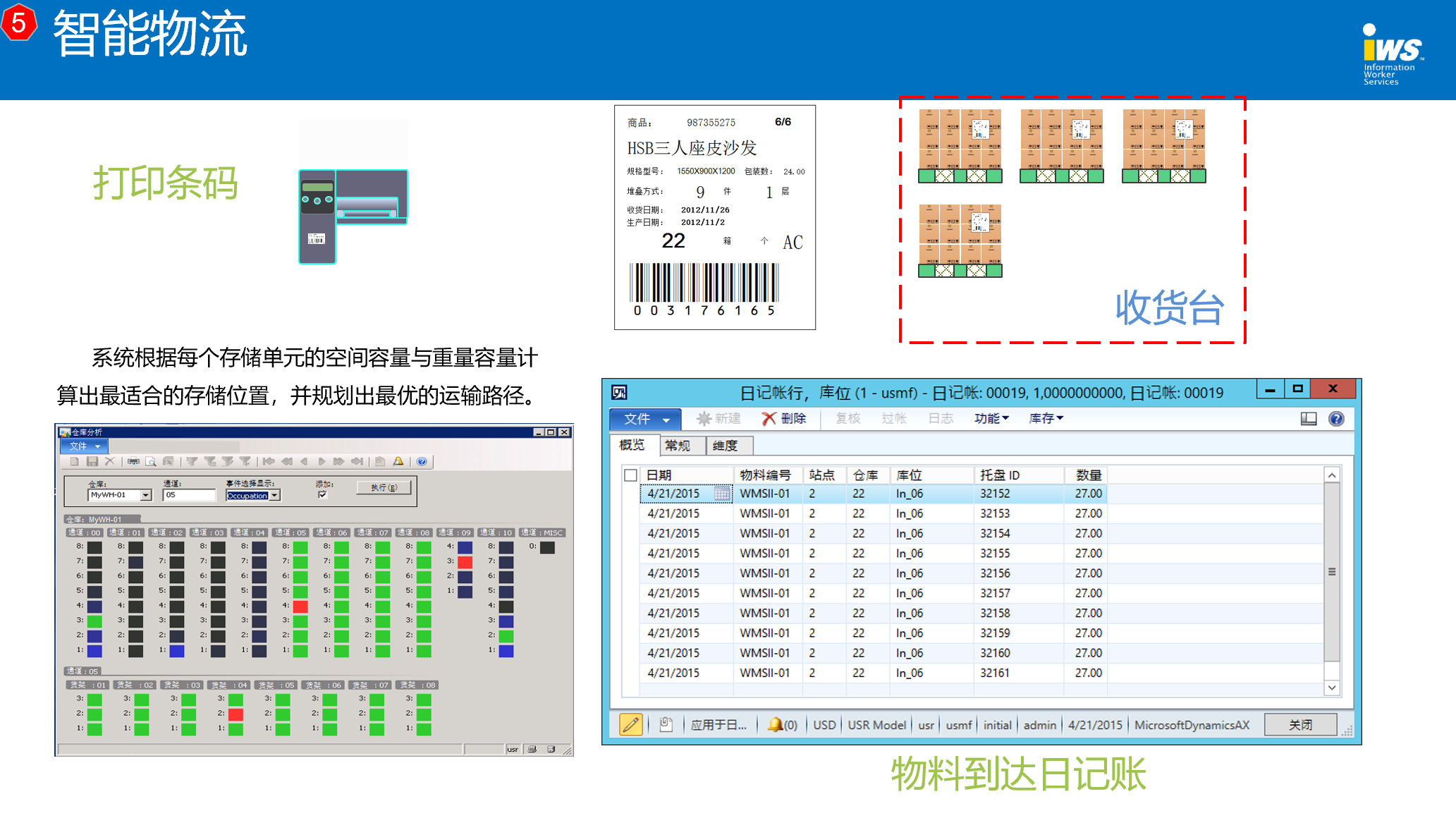Viewport: 1456px width, 818px height.
Task: Click the New document icon in warehouse analysis toolbar
Action: pos(75,461)
